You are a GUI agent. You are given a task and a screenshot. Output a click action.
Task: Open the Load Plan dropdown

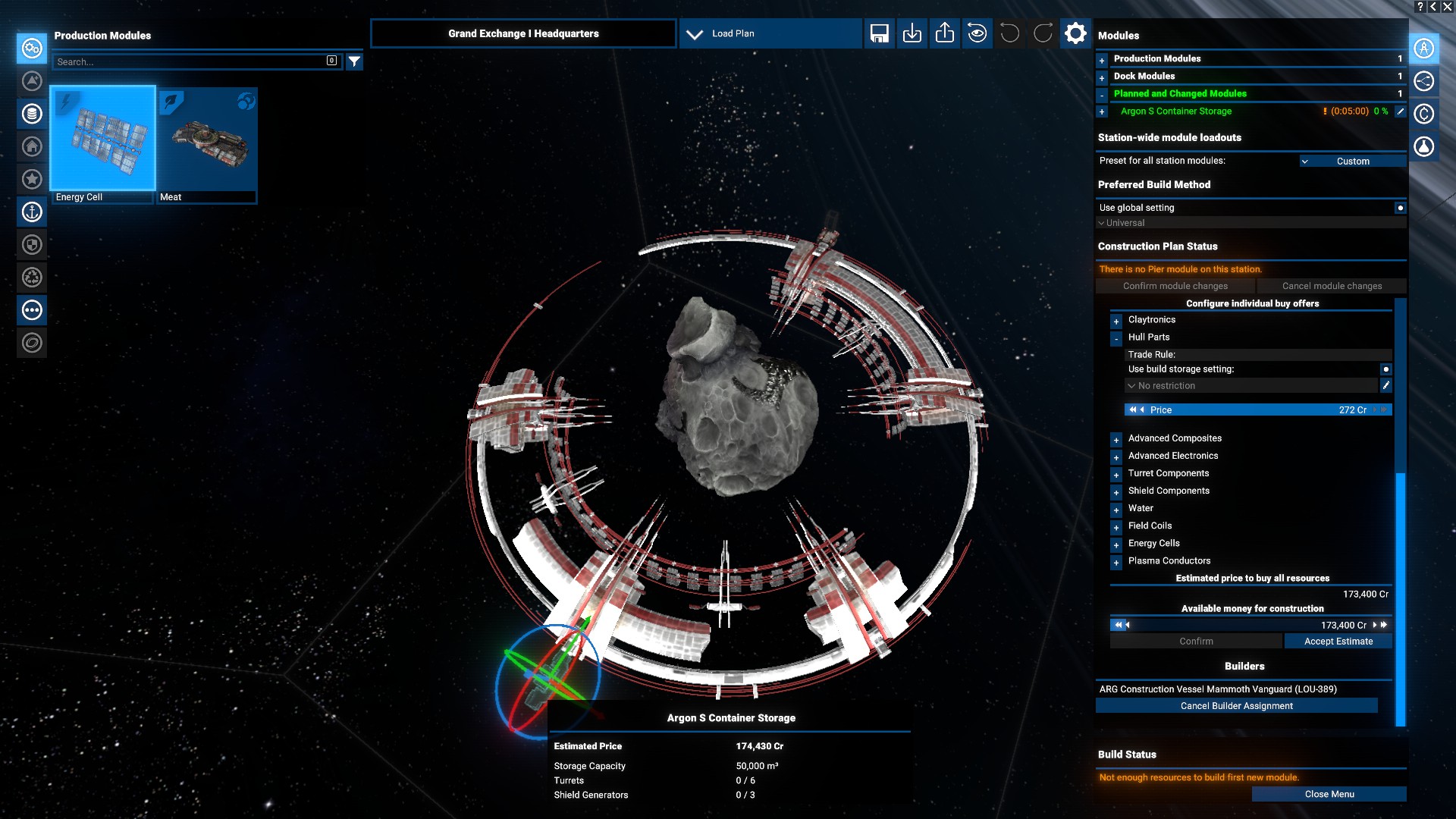(x=770, y=33)
